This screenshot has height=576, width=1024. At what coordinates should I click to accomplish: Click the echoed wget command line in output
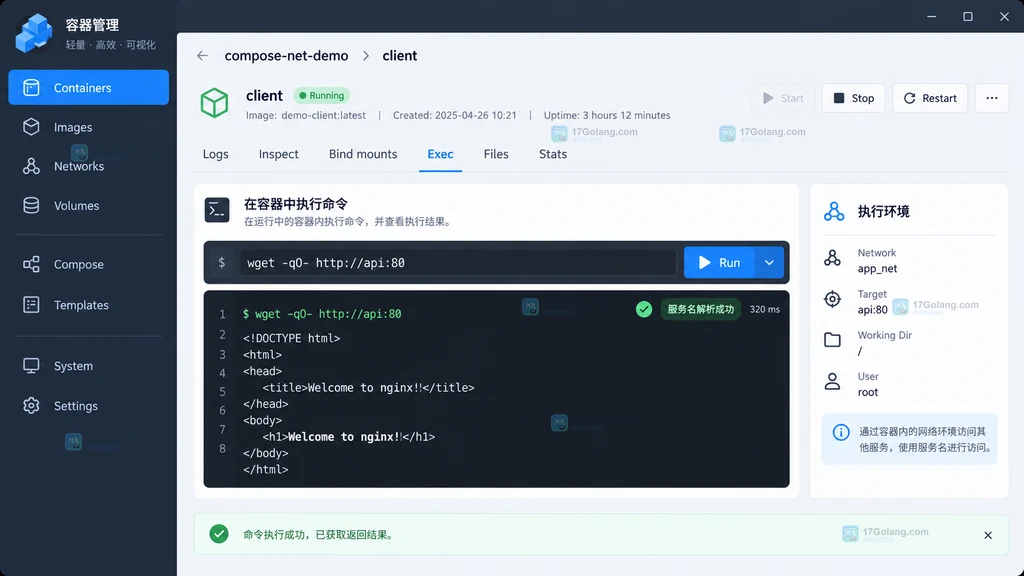point(322,314)
